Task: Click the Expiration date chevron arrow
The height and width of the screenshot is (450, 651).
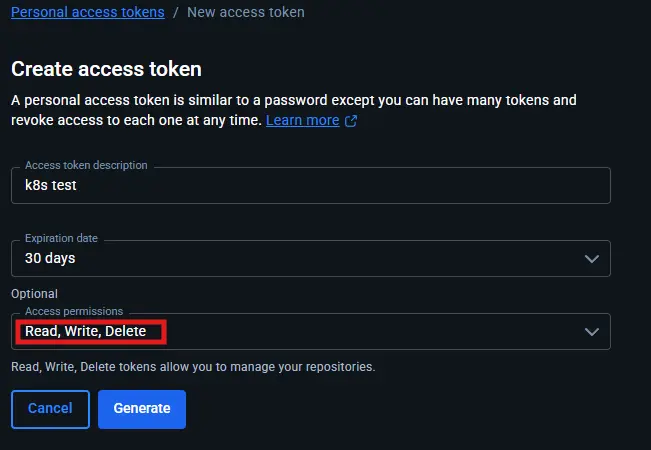Action: pos(591,258)
